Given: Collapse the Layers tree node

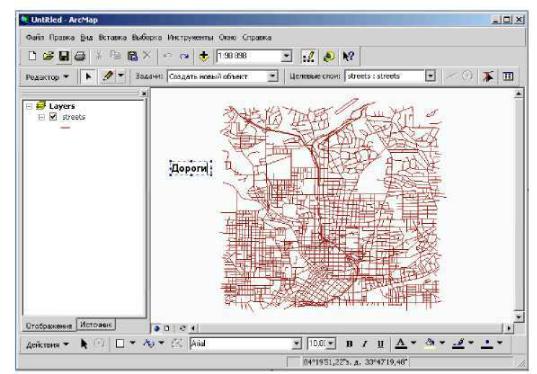Looking at the screenshot, I should 29,106.
